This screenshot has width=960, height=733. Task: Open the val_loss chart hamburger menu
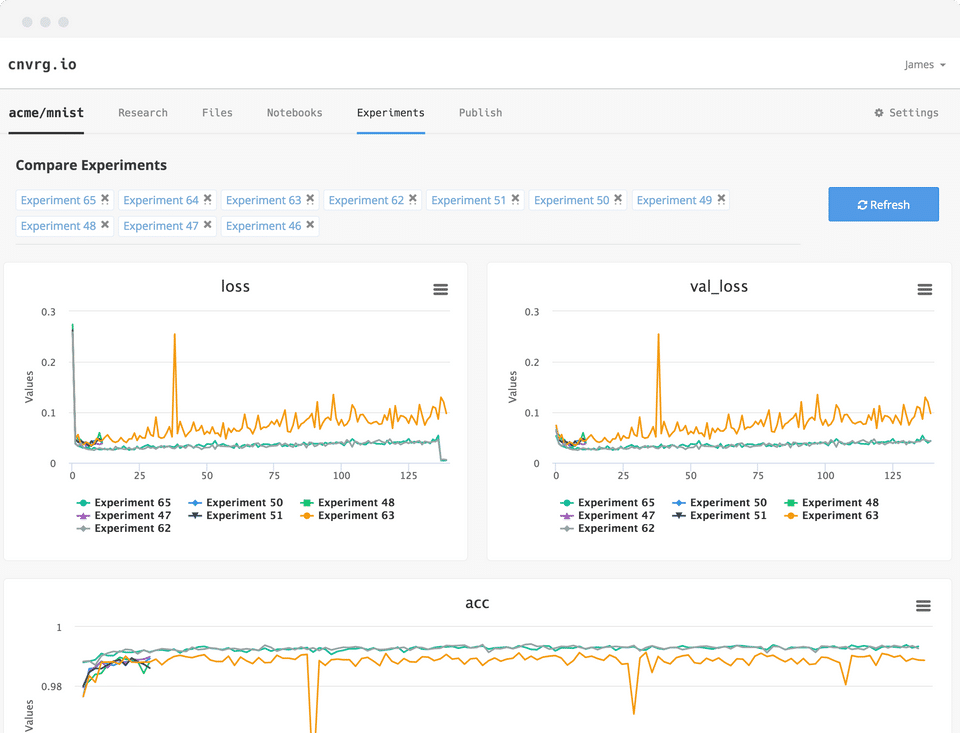(924, 289)
